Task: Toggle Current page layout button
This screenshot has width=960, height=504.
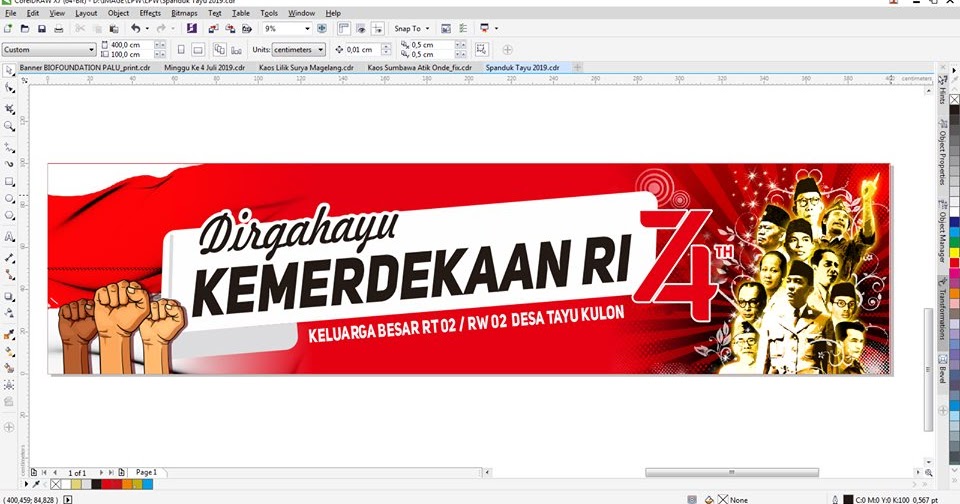Action: 236,50
